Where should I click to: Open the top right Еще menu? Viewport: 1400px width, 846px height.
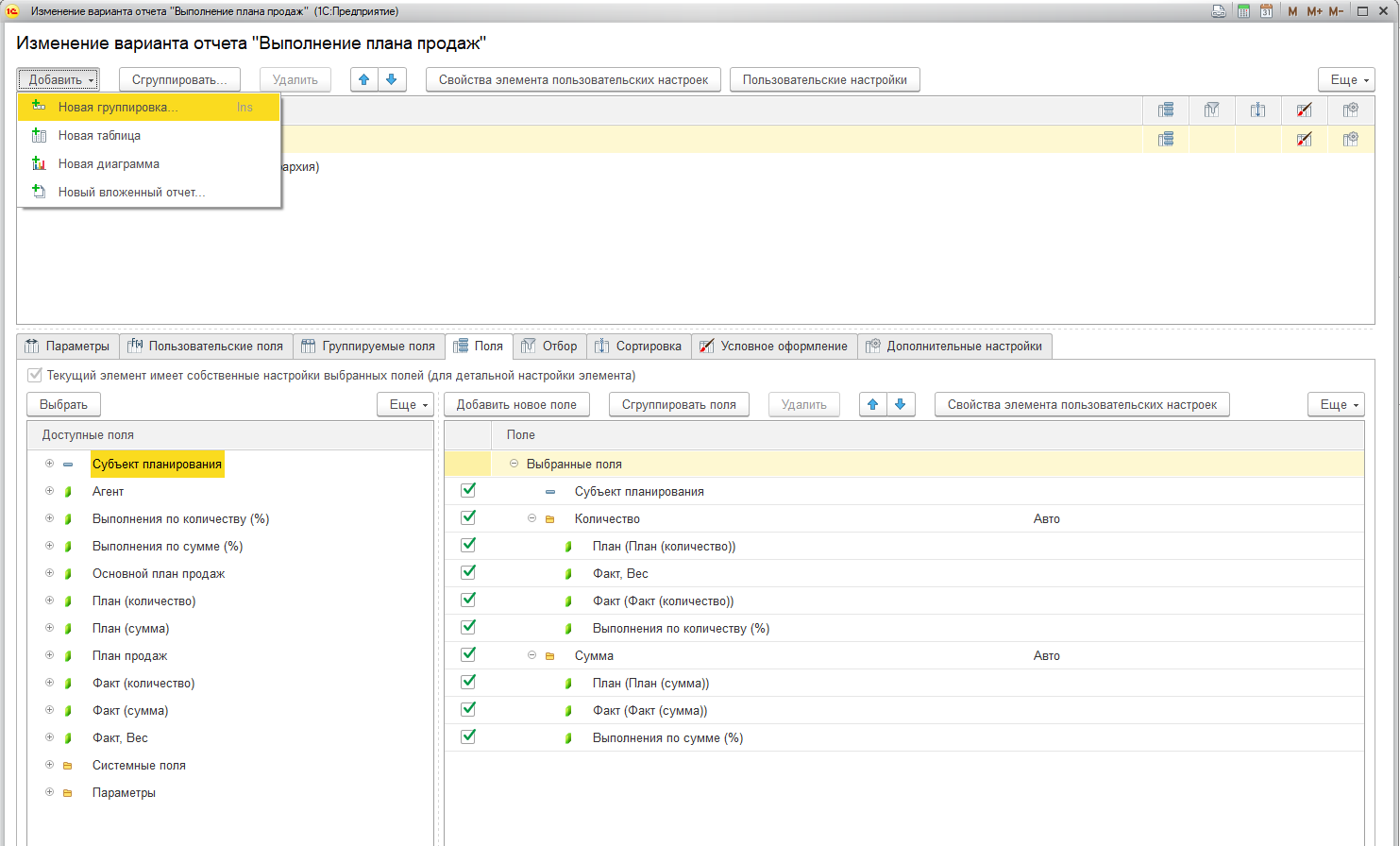tap(1346, 79)
